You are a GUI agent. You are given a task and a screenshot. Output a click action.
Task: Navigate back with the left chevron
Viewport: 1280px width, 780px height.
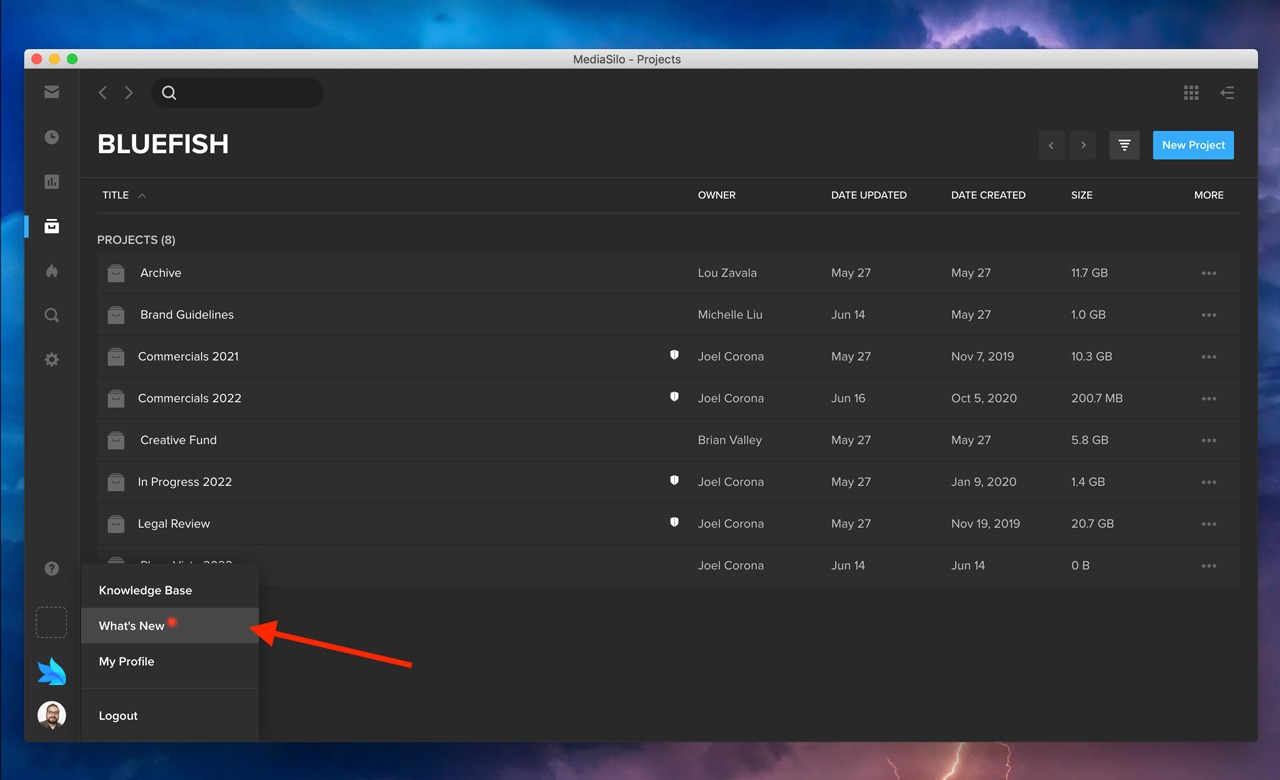click(102, 93)
